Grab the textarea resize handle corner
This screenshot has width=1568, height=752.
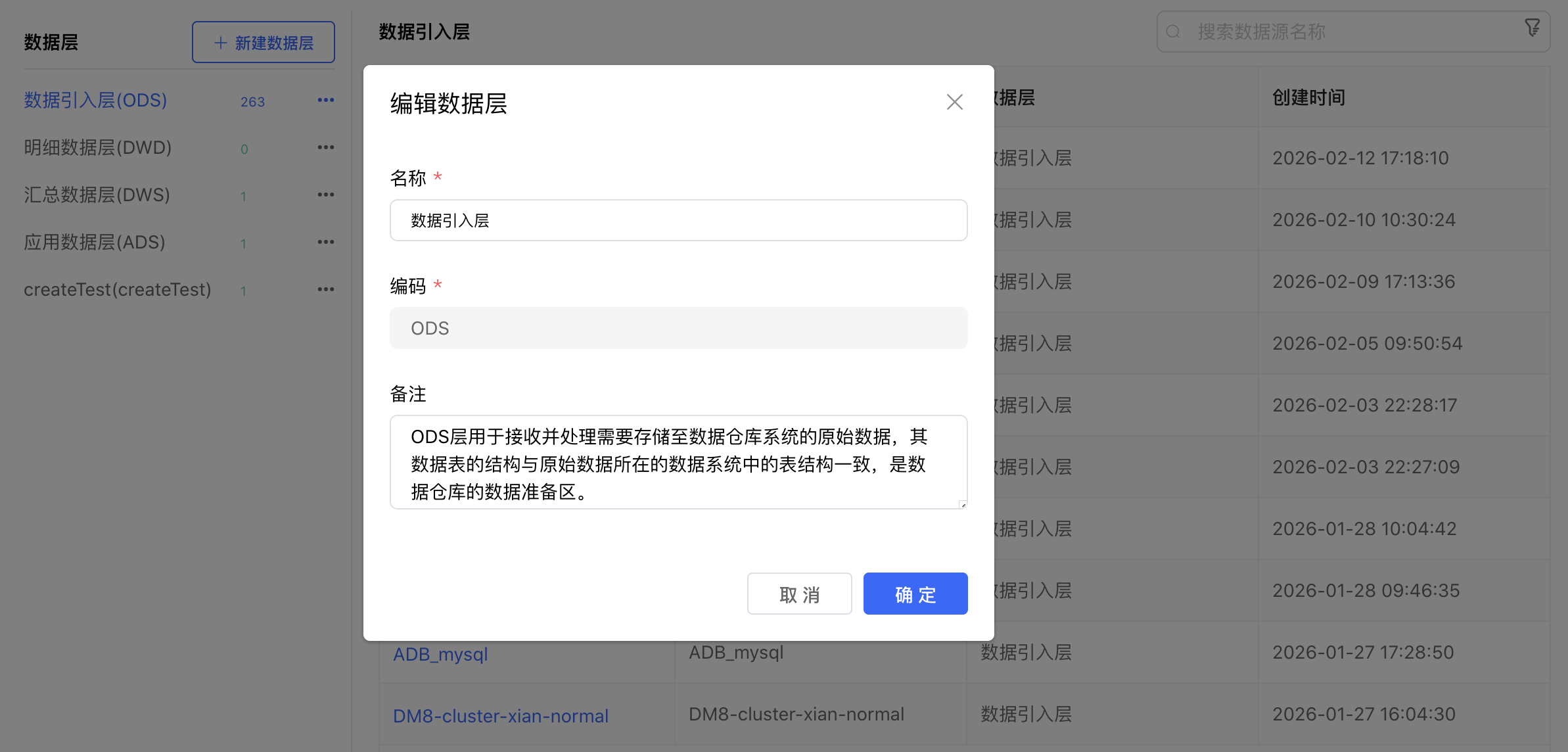pos(963,505)
